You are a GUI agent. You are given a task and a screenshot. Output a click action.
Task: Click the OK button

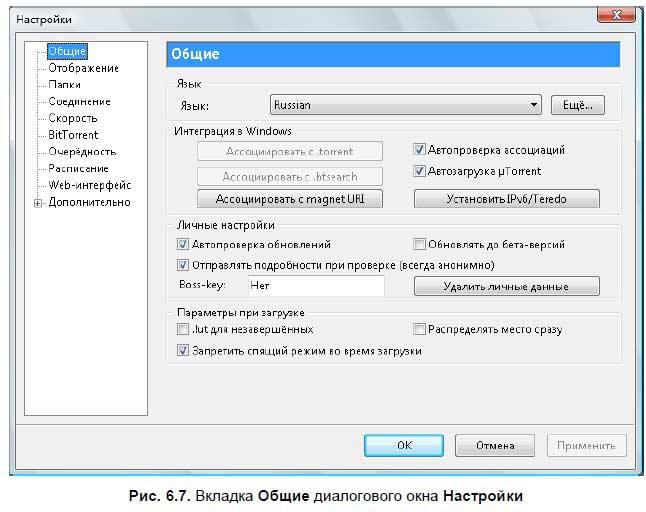click(404, 445)
